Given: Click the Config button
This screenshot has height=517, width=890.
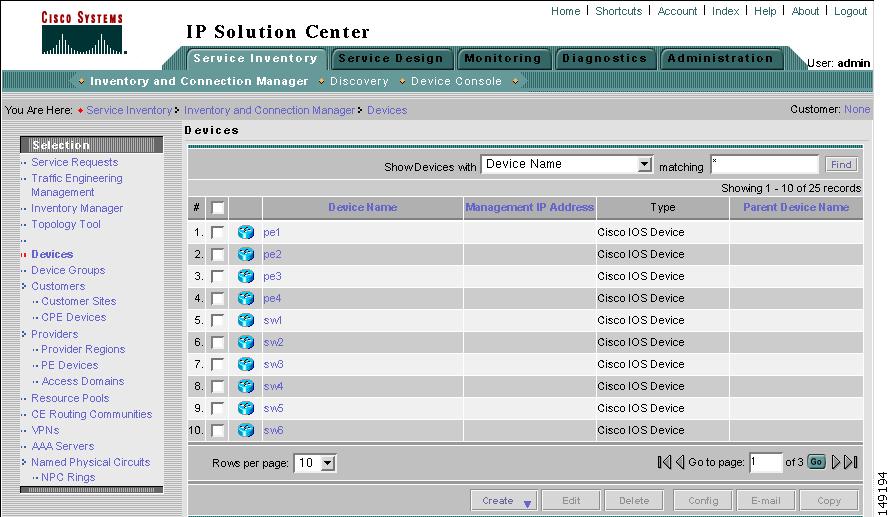Looking at the screenshot, I should point(703,501).
